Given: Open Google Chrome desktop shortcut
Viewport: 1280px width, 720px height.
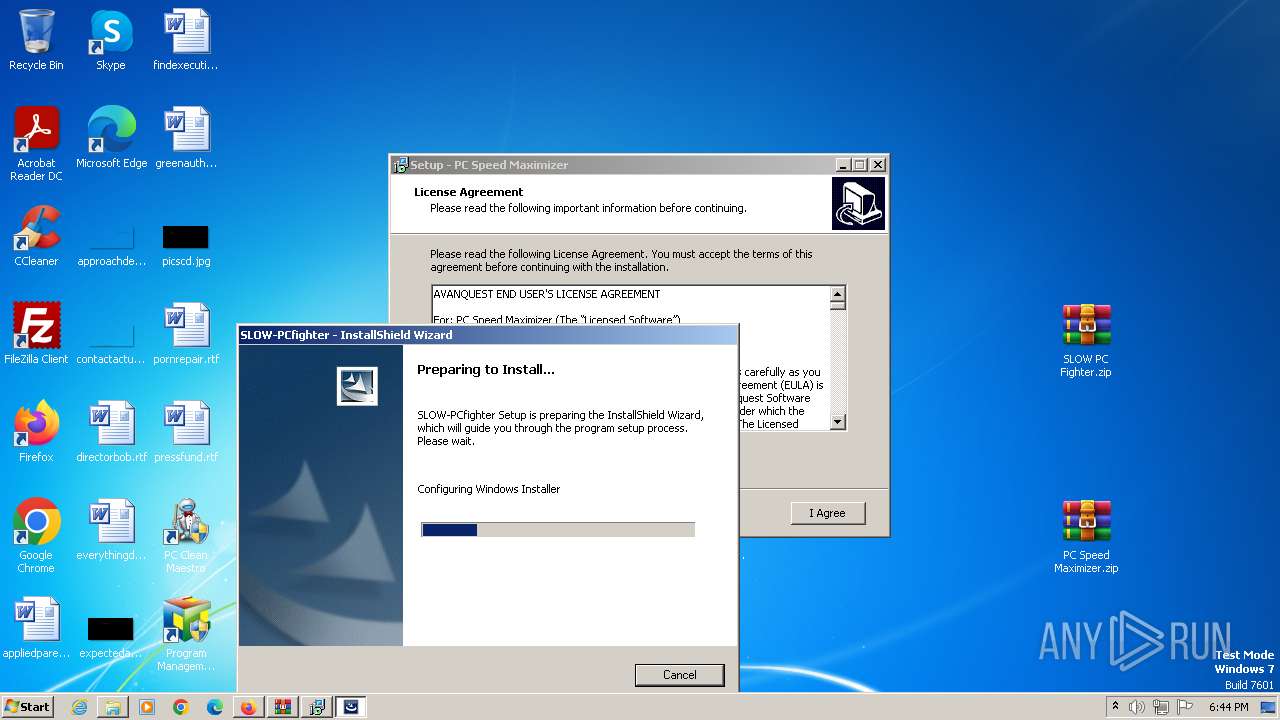Looking at the screenshot, I should (x=36, y=536).
